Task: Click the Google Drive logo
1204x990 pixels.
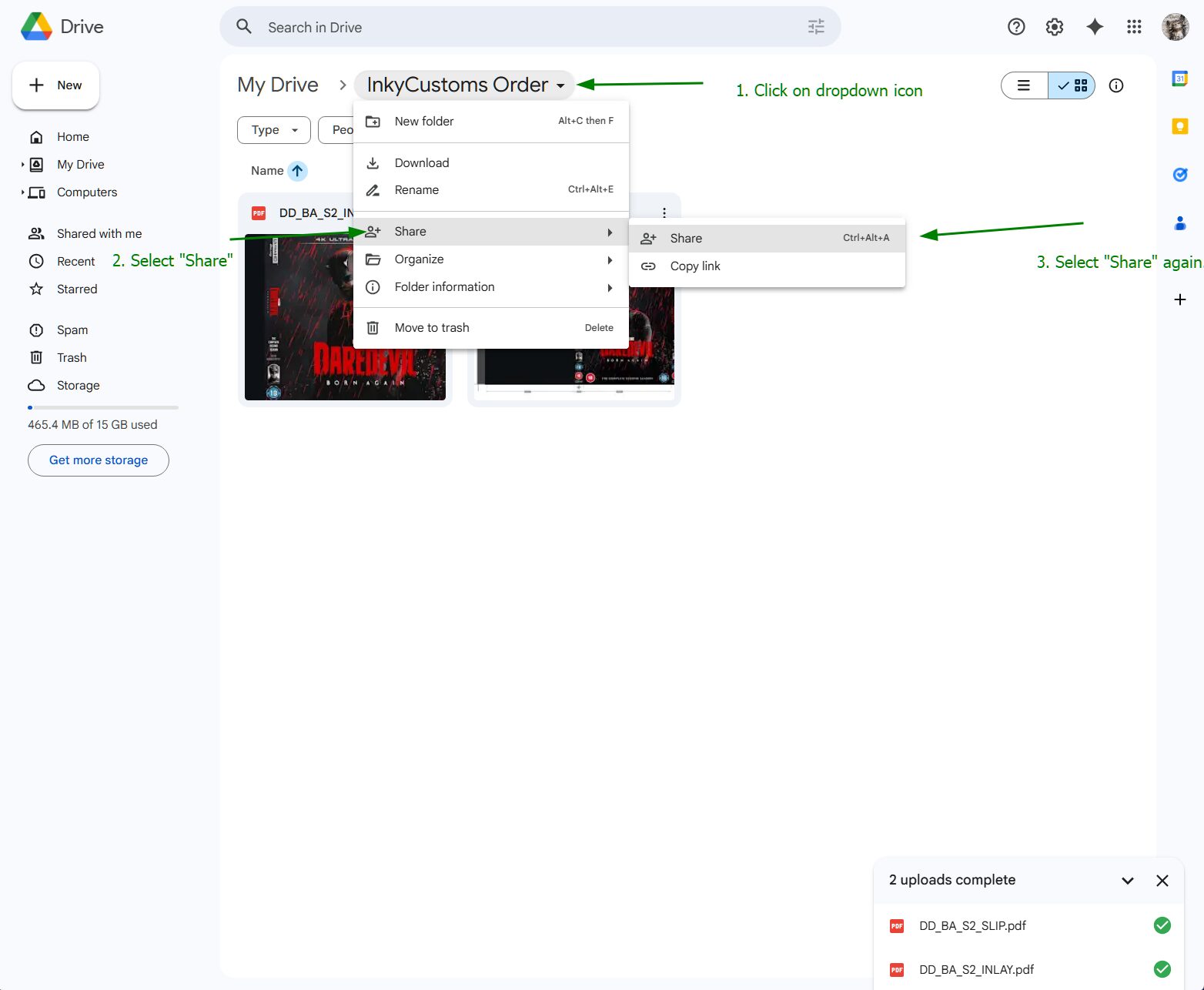Action: click(36, 27)
